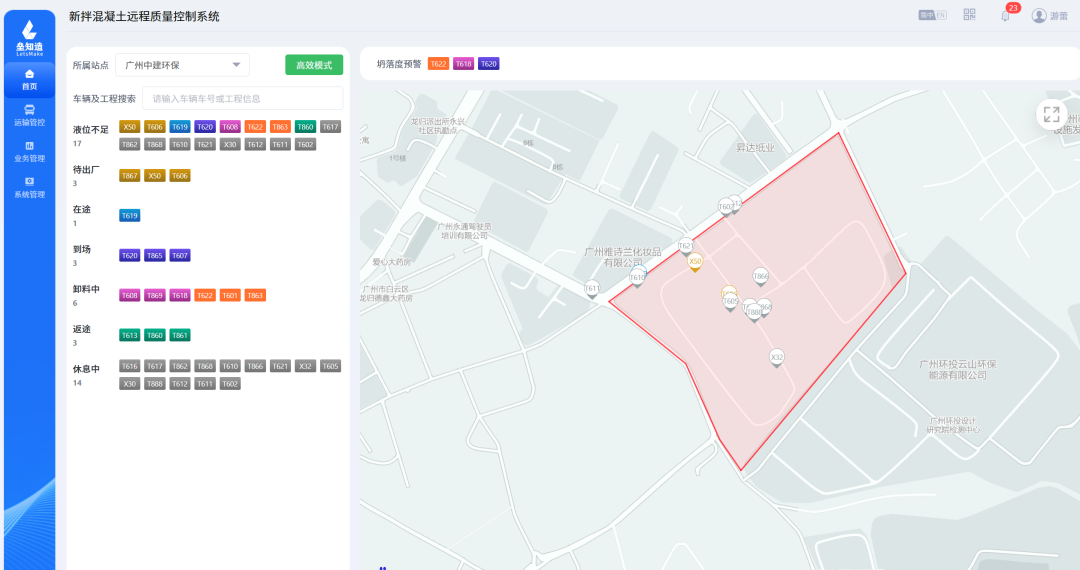This screenshot has height=570, width=1080.
Task: Select the T866 vehicle marker on map
Action: [x=760, y=277]
